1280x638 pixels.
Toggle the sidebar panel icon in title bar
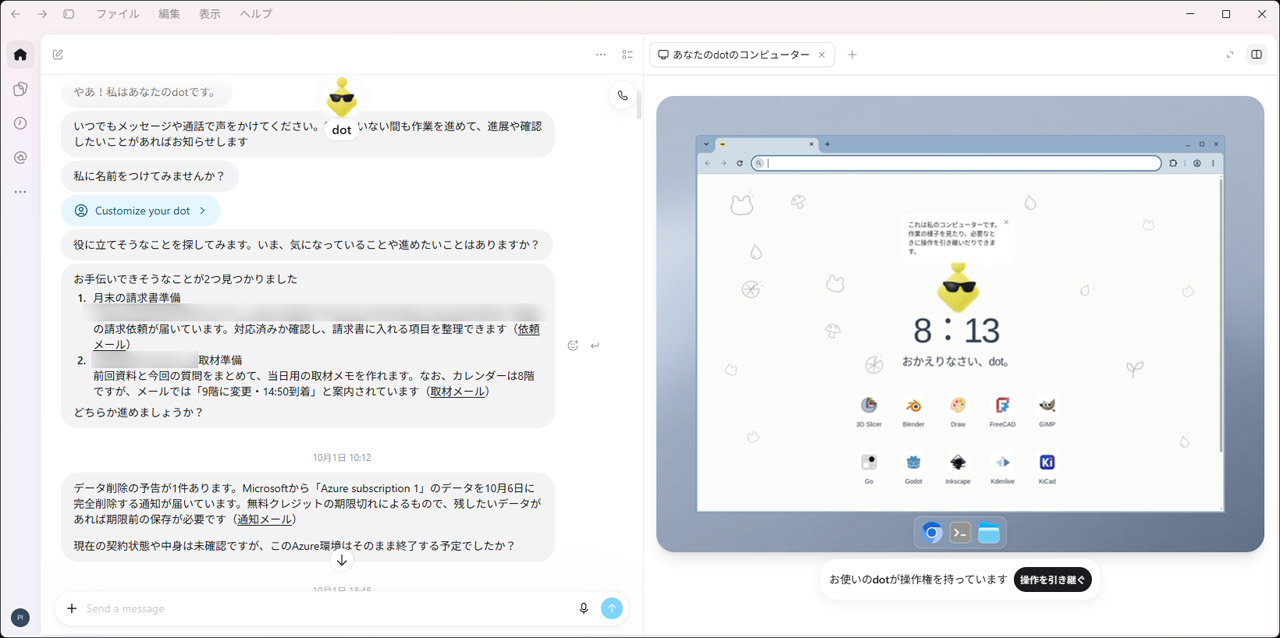click(69, 14)
